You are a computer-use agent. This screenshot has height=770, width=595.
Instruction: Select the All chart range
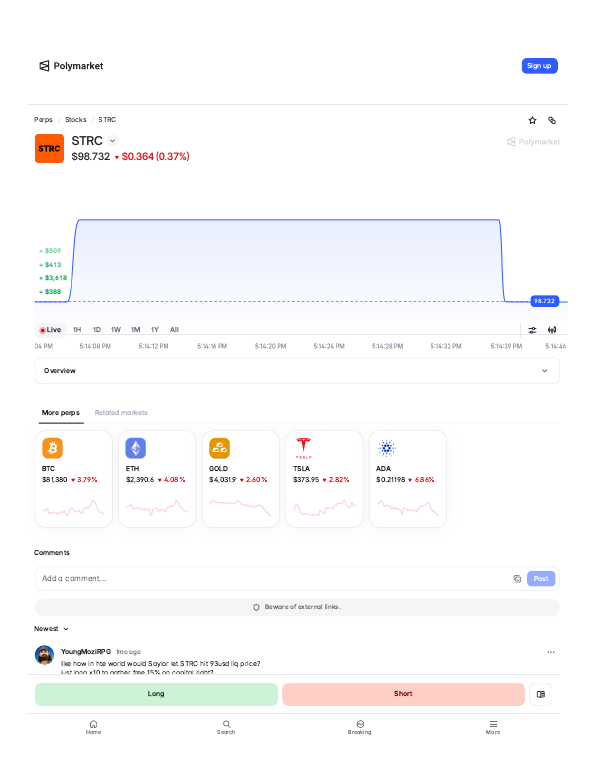tap(174, 330)
